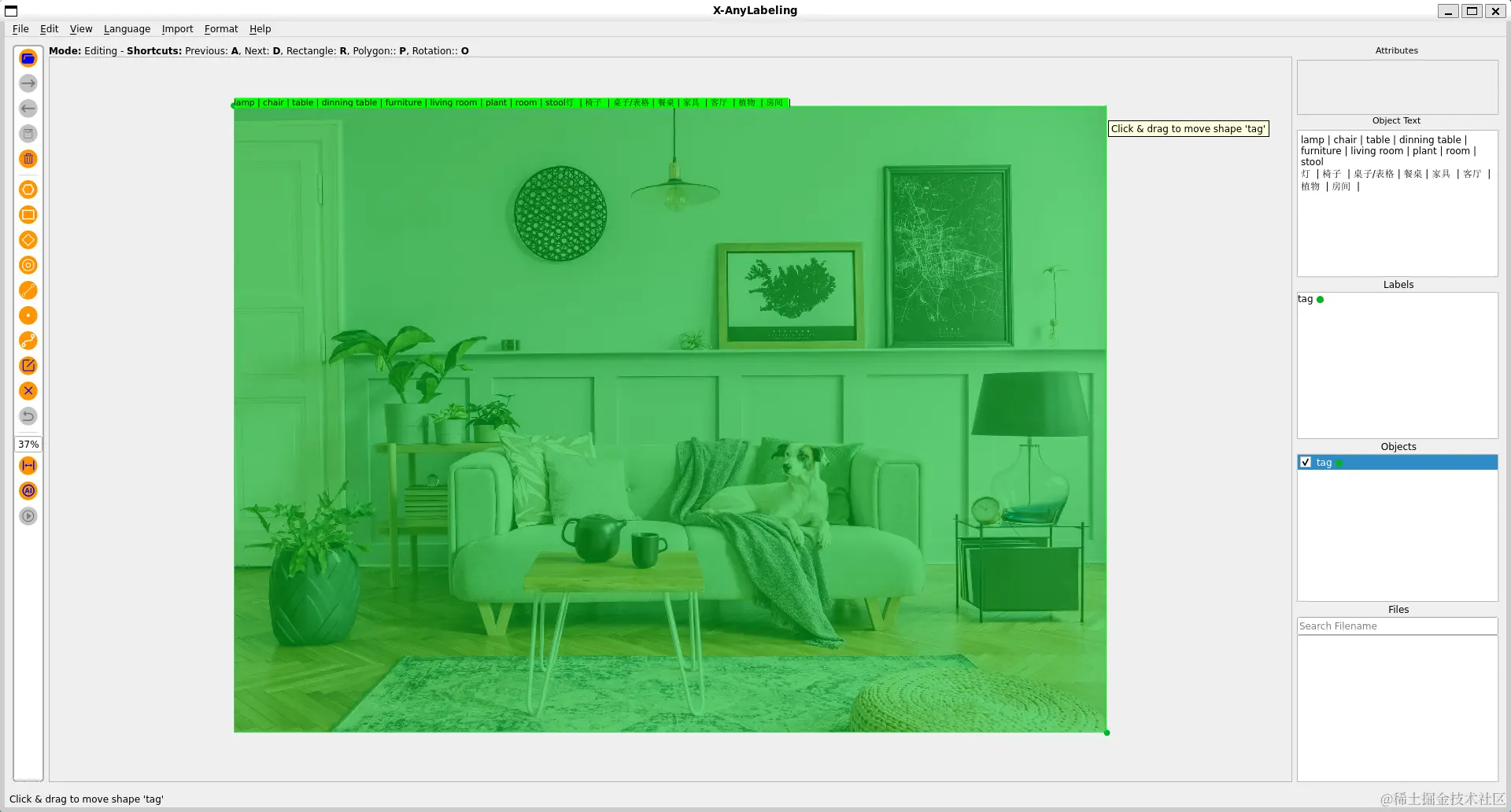Image resolution: width=1511 pixels, height=812 pixels.
Task: Select the line drawing tool
Action: click(28, 290)
